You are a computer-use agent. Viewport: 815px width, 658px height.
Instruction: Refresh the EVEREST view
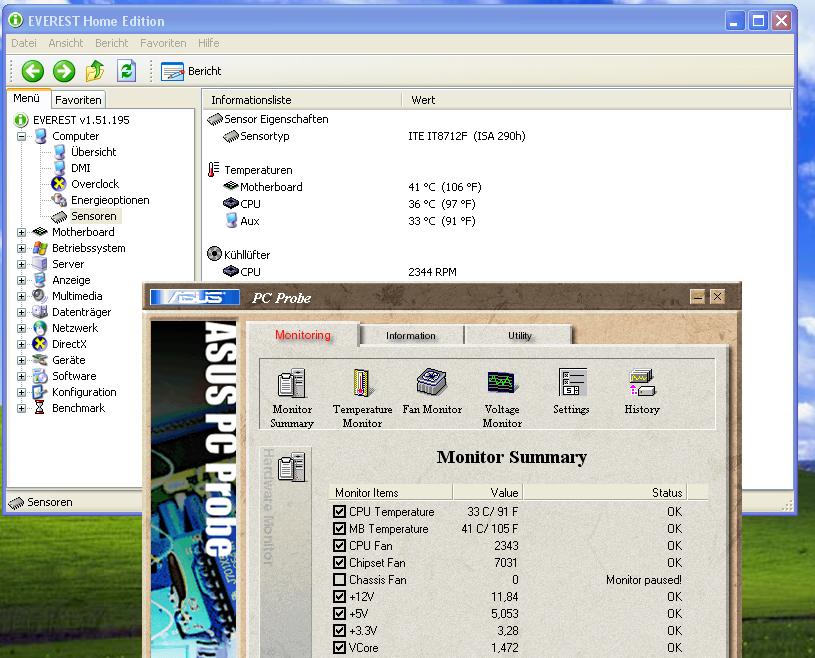pos(126,71)
